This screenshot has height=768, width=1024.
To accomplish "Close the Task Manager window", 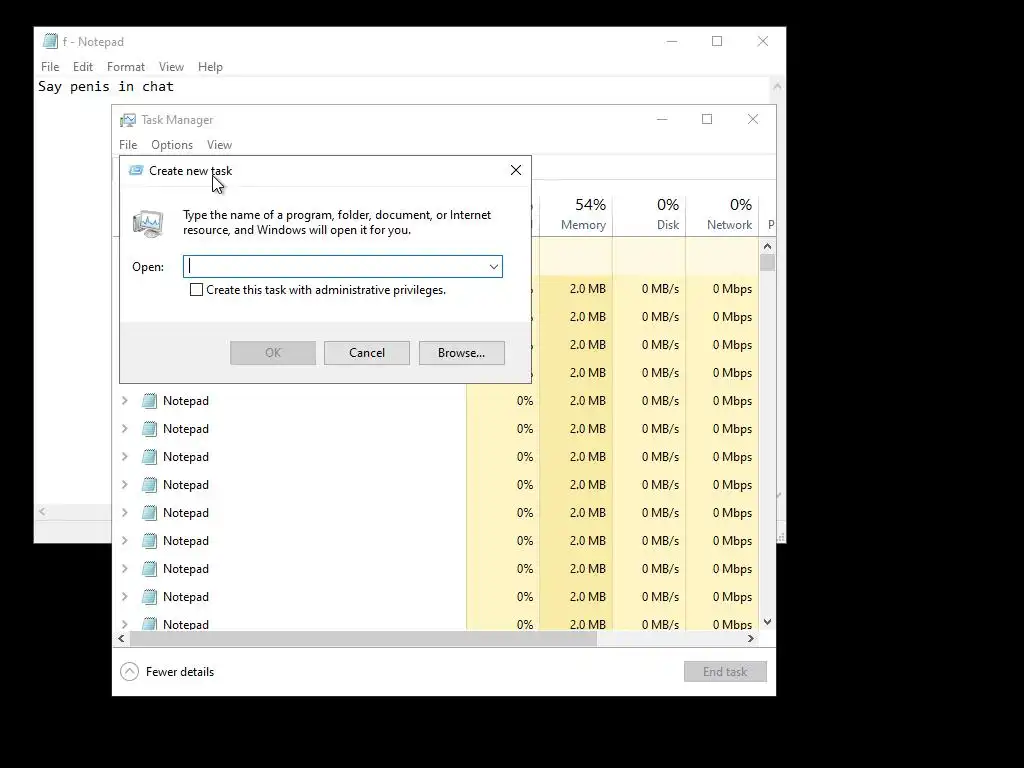I will 753,120.
